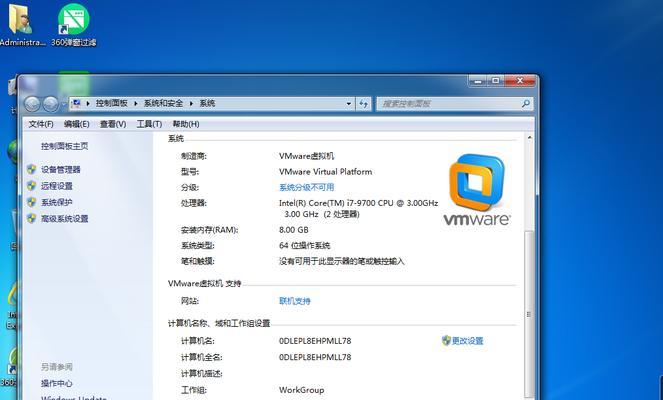Click the 系统 breadcrumb
The image size is (663, 400).
(207, 103)
